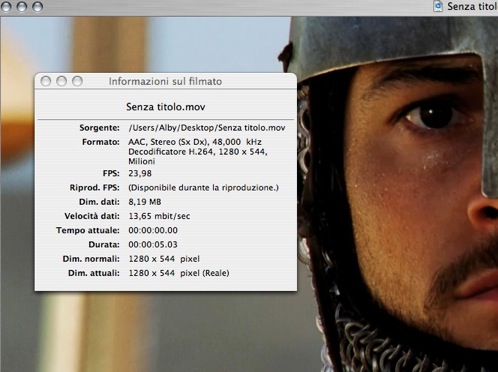
Task: Click the Formato label
Action: click(101, 142)
